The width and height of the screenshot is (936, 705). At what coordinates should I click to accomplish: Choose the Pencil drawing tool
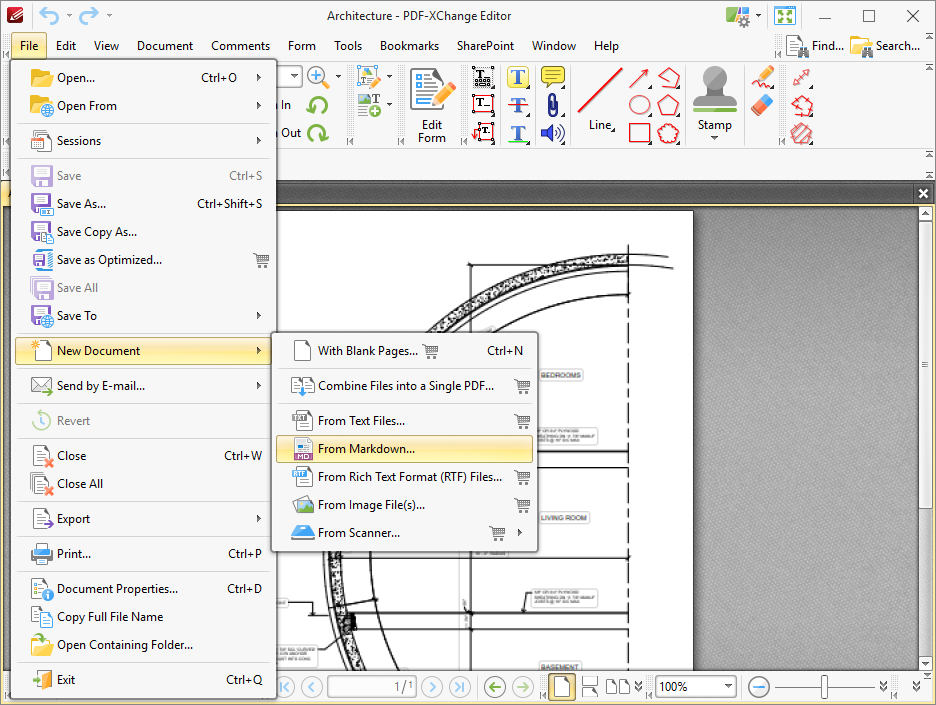click(762, 78)
